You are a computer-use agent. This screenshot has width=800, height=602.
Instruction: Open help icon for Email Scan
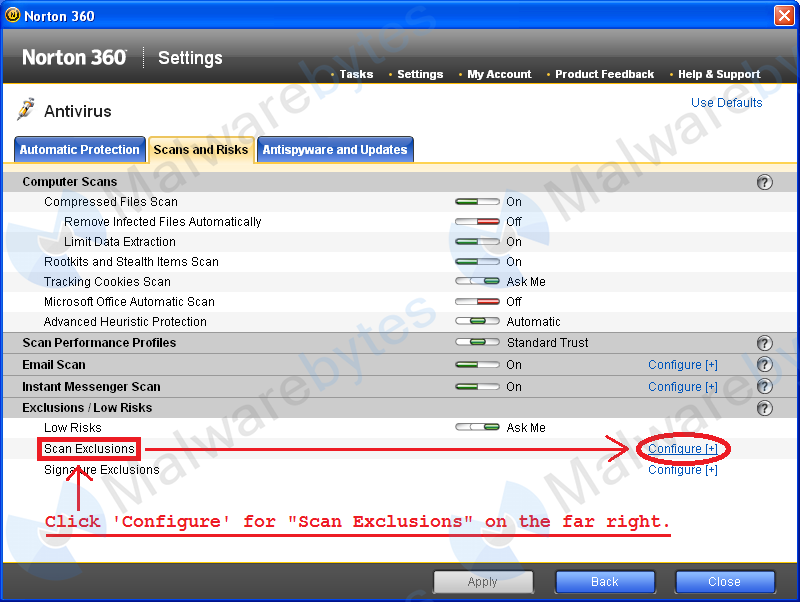click(764, 364)
